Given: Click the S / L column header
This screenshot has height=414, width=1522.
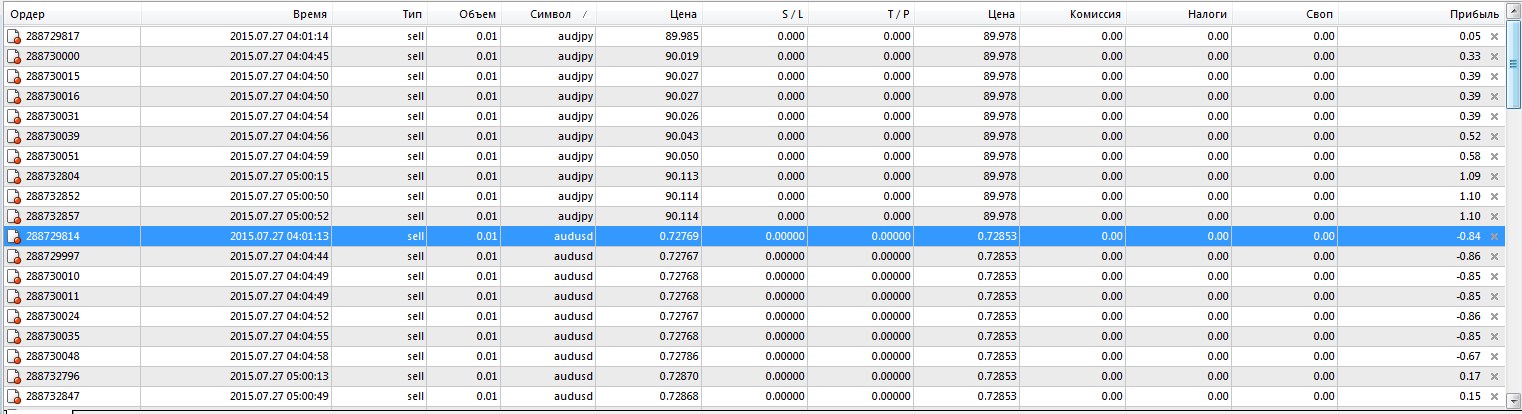Looking at the screenshot, I should 755,15.
